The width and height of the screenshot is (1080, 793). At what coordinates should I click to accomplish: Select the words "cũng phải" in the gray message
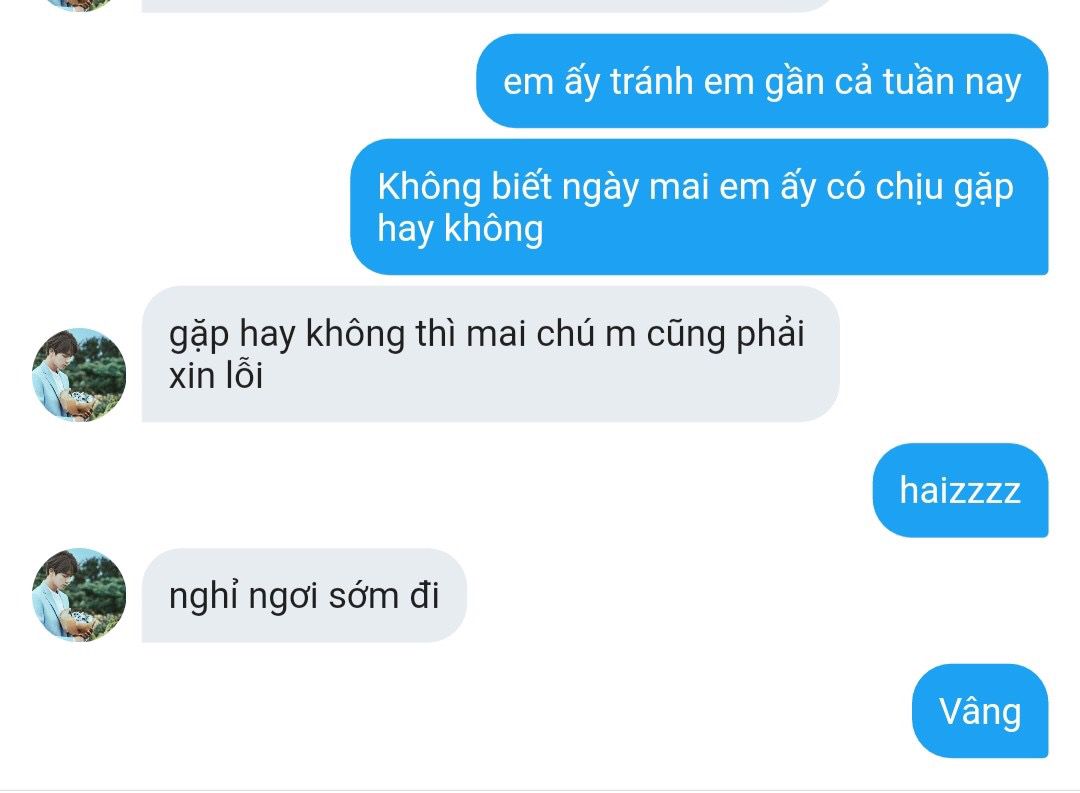[725, 334]
